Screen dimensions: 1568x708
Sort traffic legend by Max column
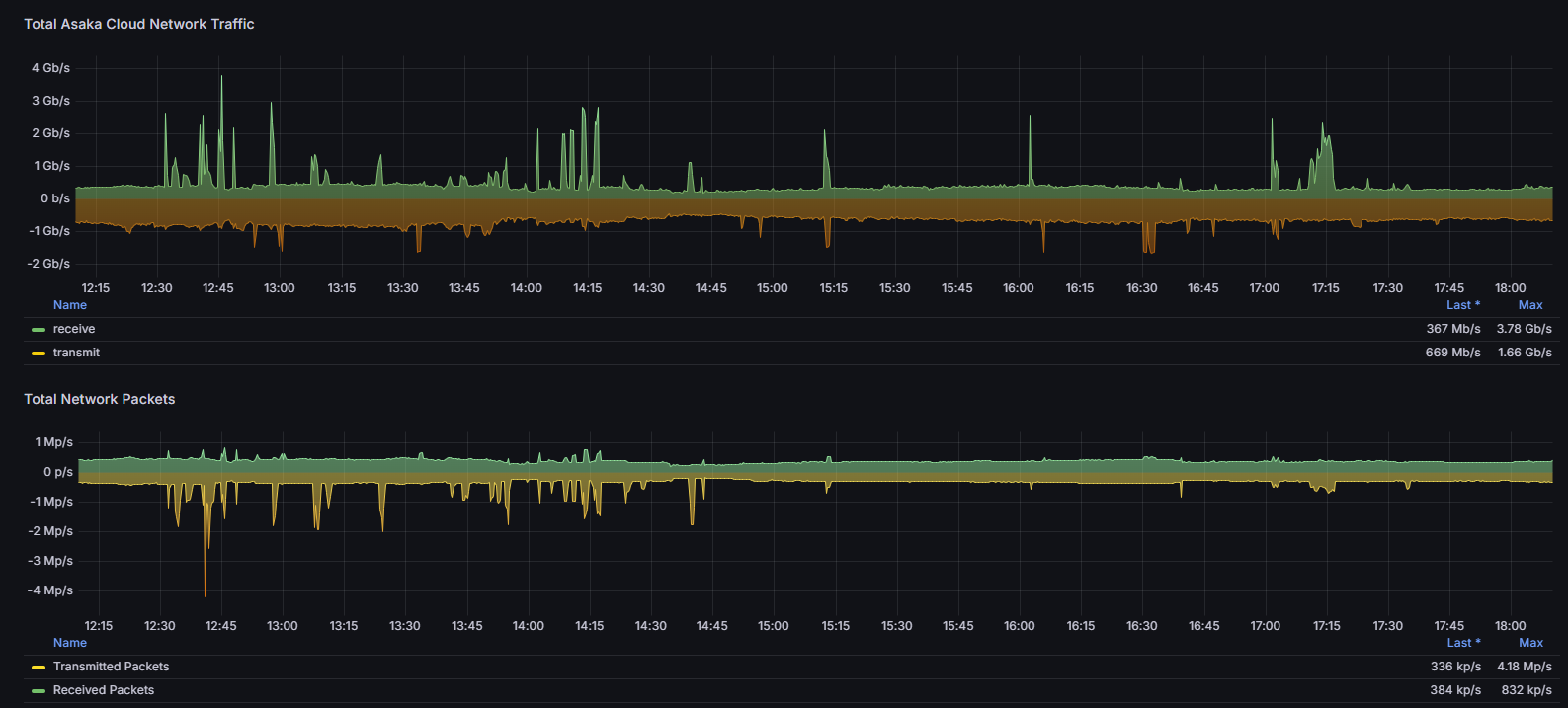coord(1529,305)
